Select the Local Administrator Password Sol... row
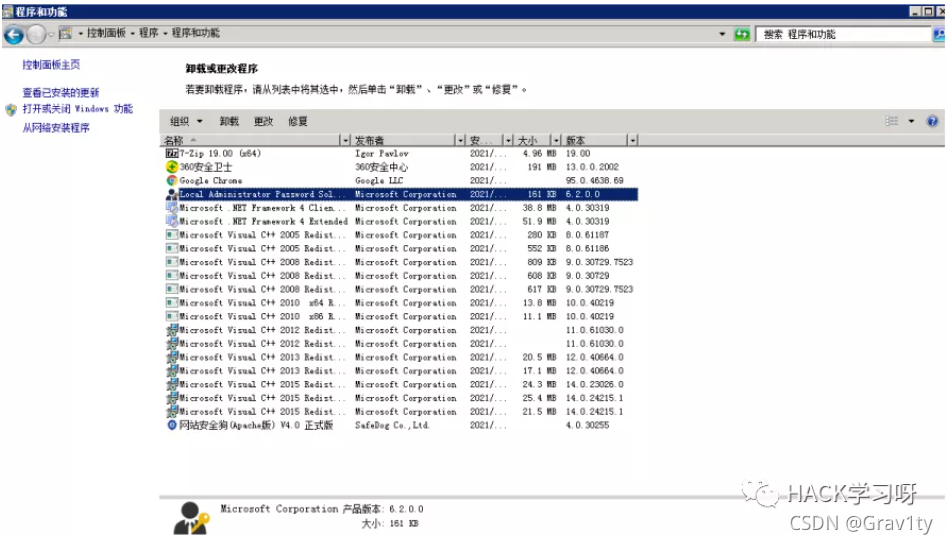 (399, 194)
